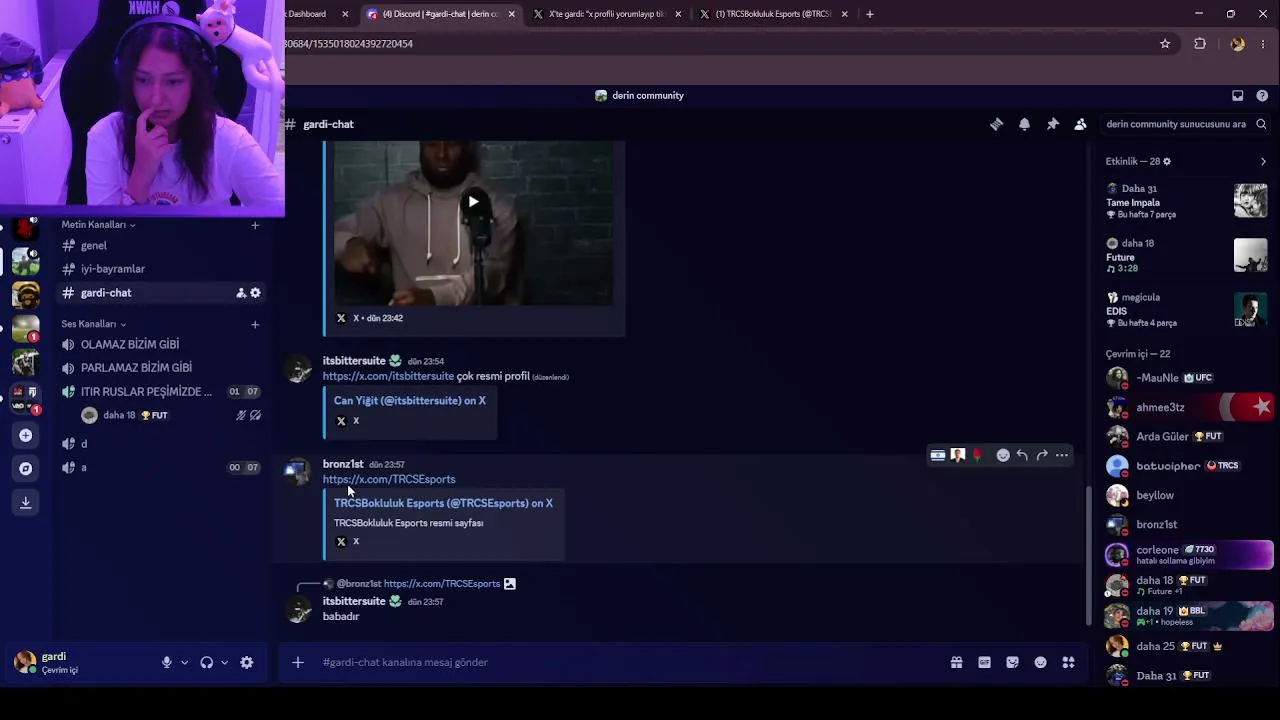Screen dimensions: 1280x720
Task: Open a new browser tab
Action: coord(870,14)
